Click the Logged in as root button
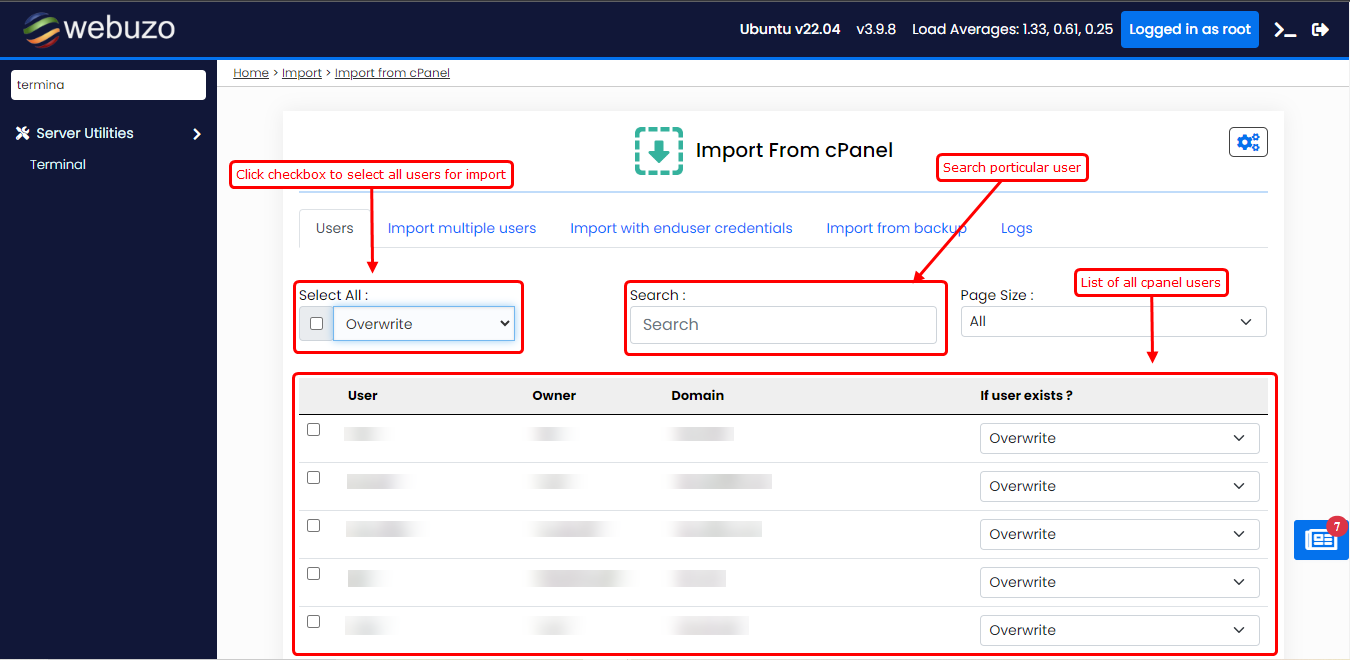This screenshot has height=660, width=1350. tap(1189, 30)
